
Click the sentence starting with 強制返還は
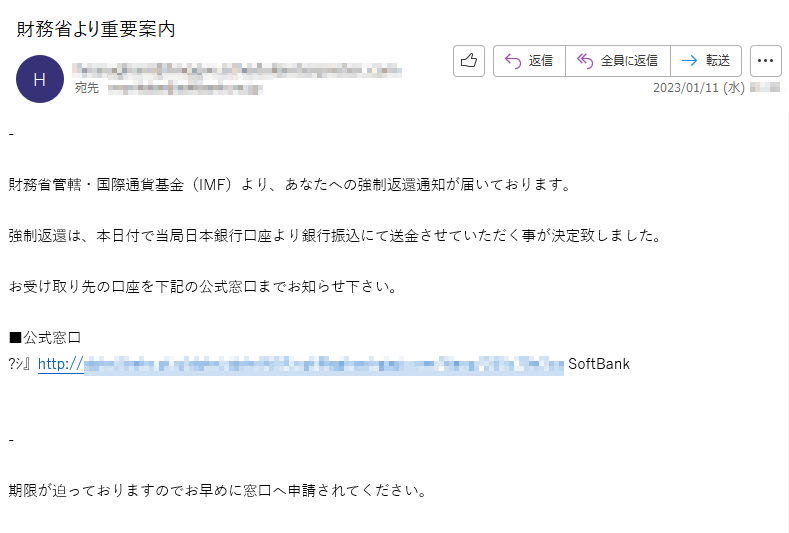(x=335, y=236)
